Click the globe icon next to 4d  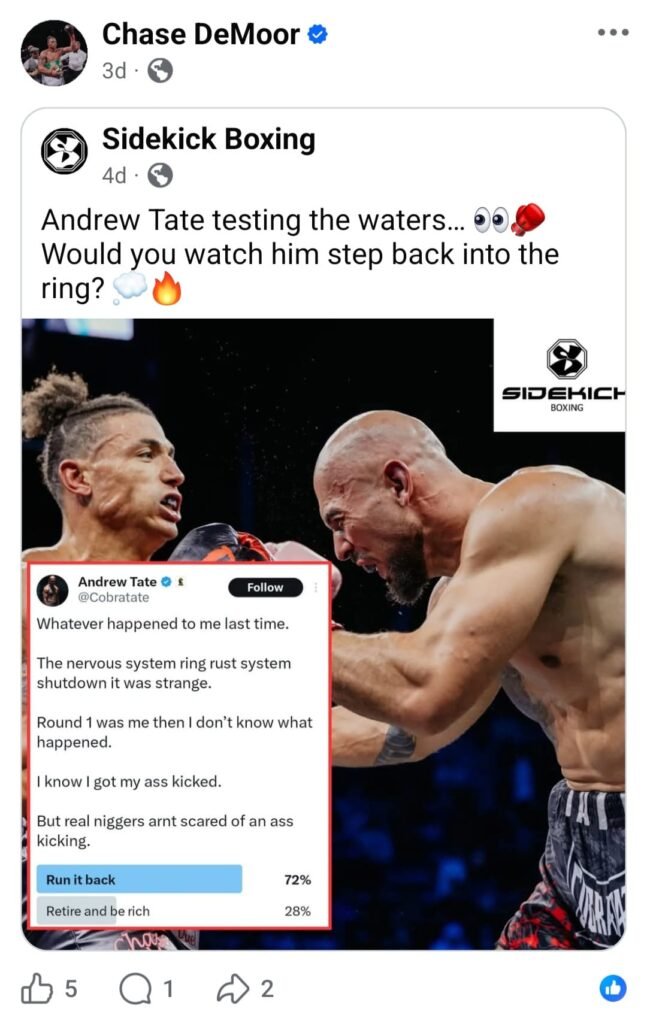click(x=160, y=176)
